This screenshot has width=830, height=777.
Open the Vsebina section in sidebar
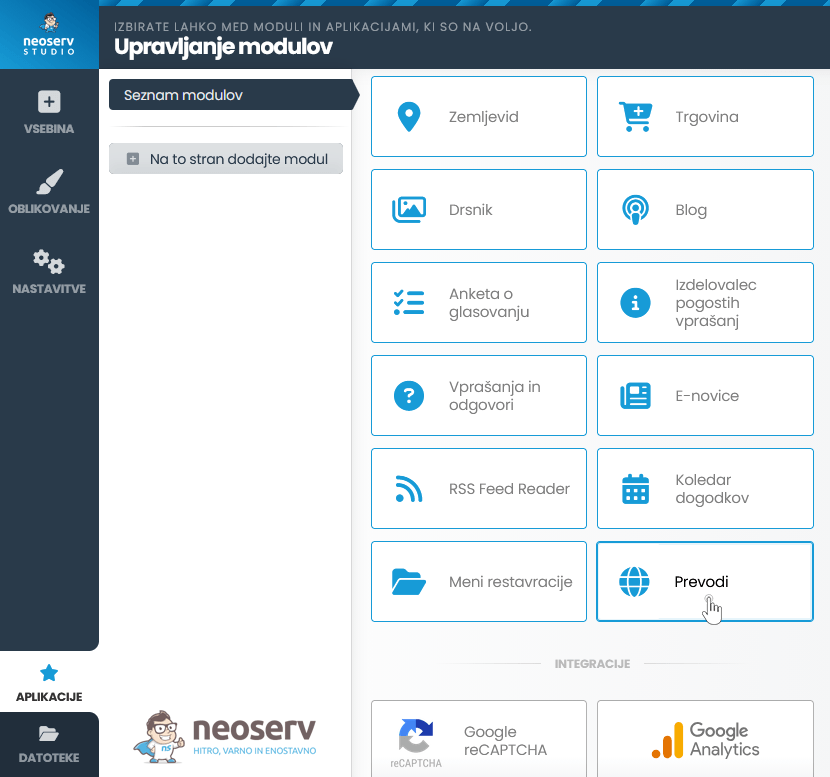[x=49, y=113]
